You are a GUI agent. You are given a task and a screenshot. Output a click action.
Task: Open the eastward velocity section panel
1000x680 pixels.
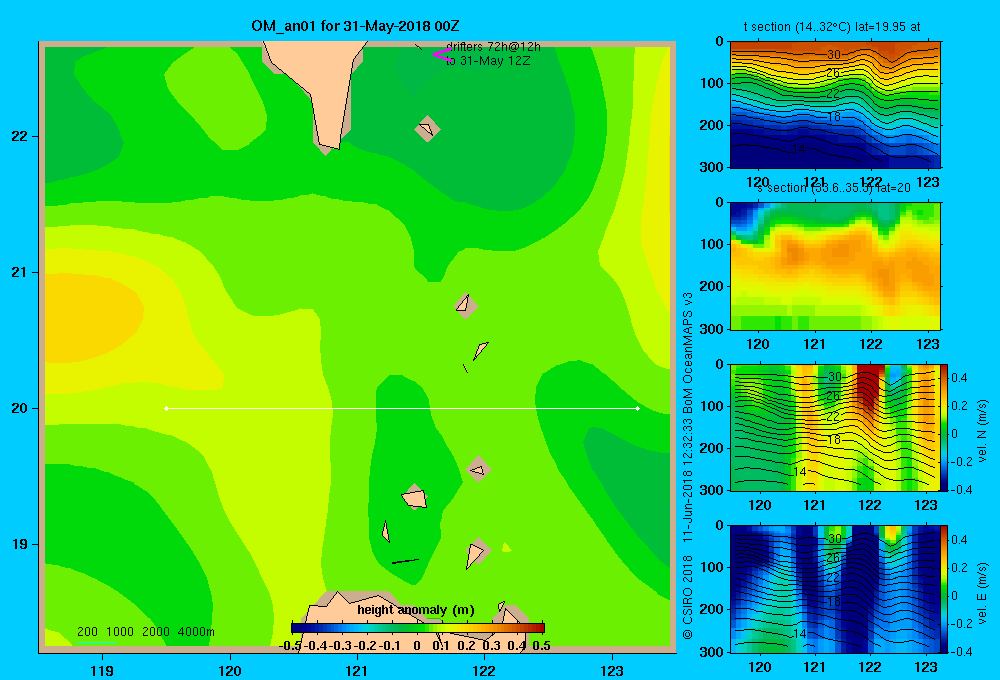tap(834, 589)
